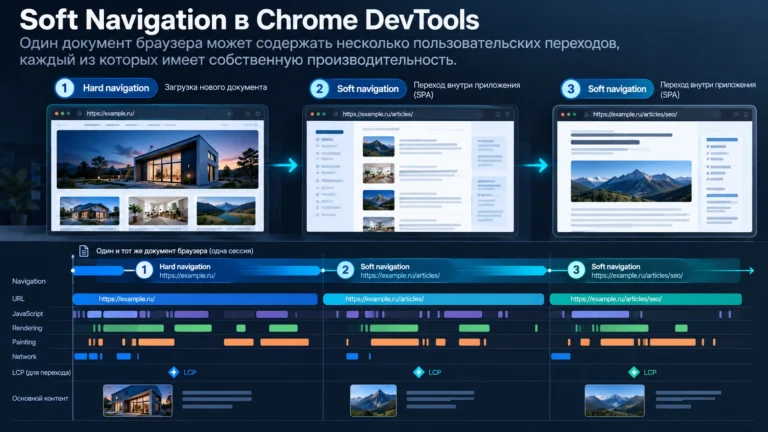Click the search icon in the https://example.ru/ address bar
Screen dimensions: 768x432
pos(80,114)
